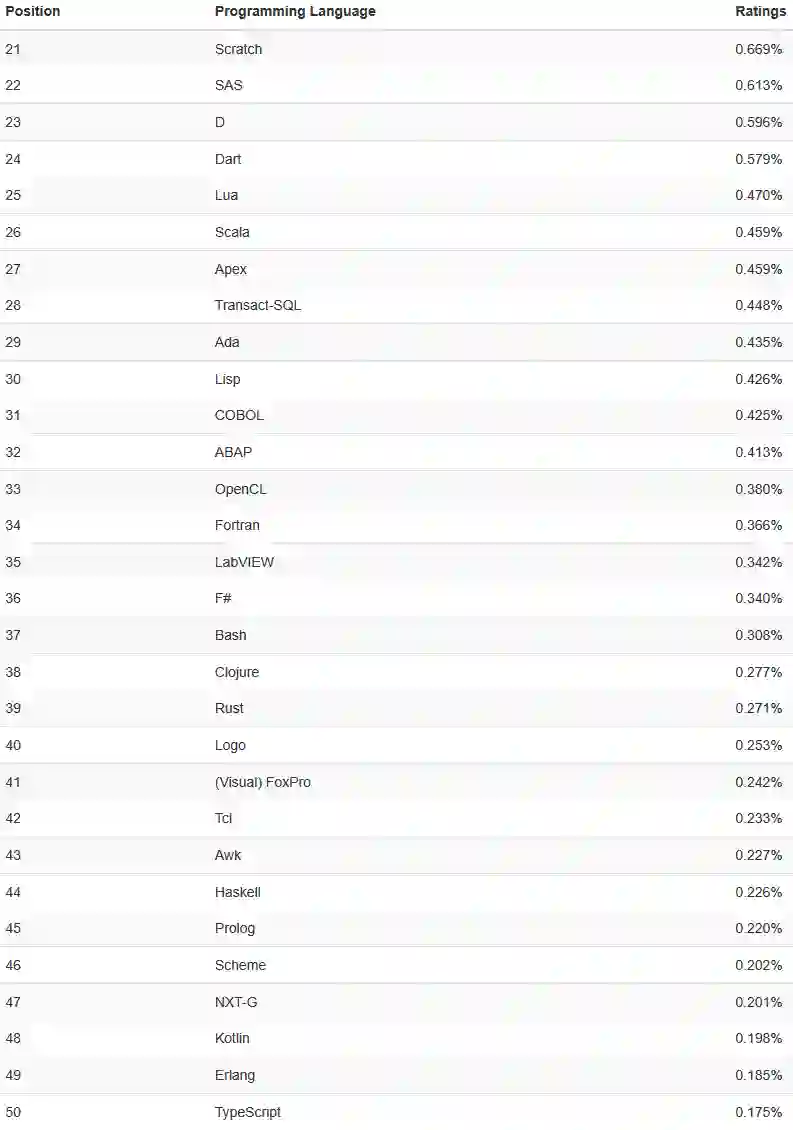Select the Rust language cell

229,708
